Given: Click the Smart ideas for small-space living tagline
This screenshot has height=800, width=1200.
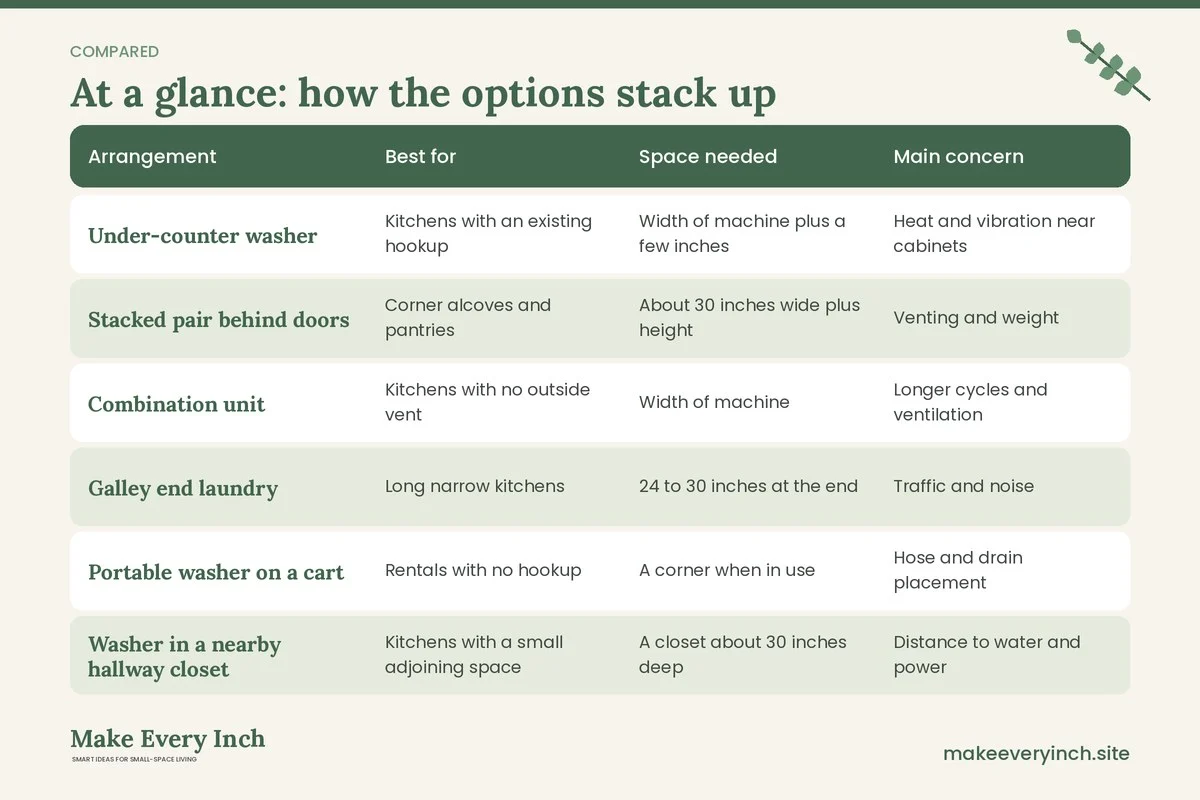Looking at the screenshot, I should click(x=135, y=760).
